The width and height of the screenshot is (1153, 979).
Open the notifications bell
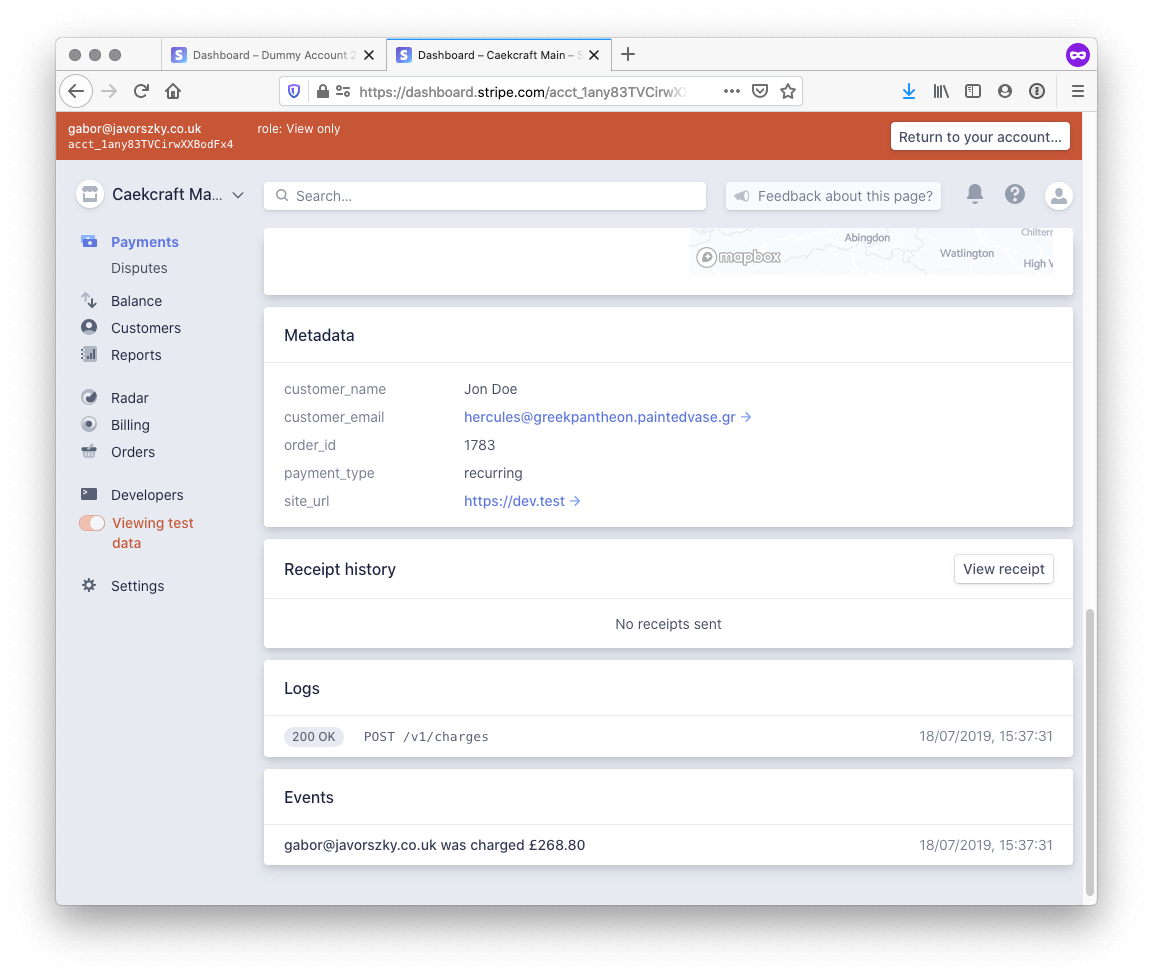point(975,195)
